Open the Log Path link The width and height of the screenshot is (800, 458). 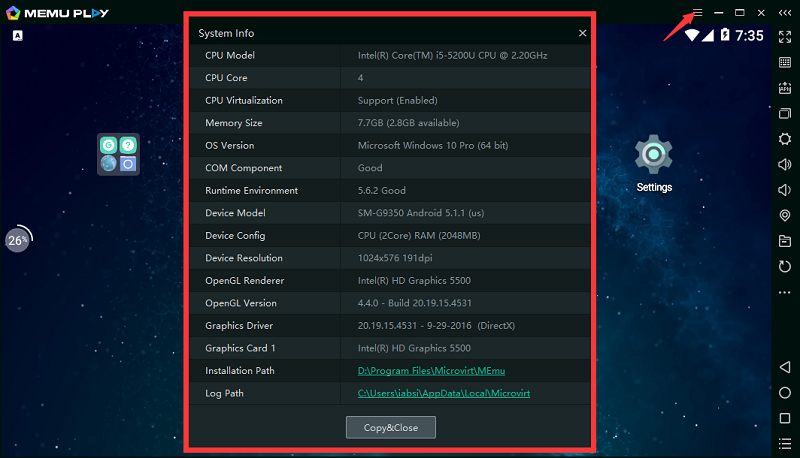click(x=443, y=393)
